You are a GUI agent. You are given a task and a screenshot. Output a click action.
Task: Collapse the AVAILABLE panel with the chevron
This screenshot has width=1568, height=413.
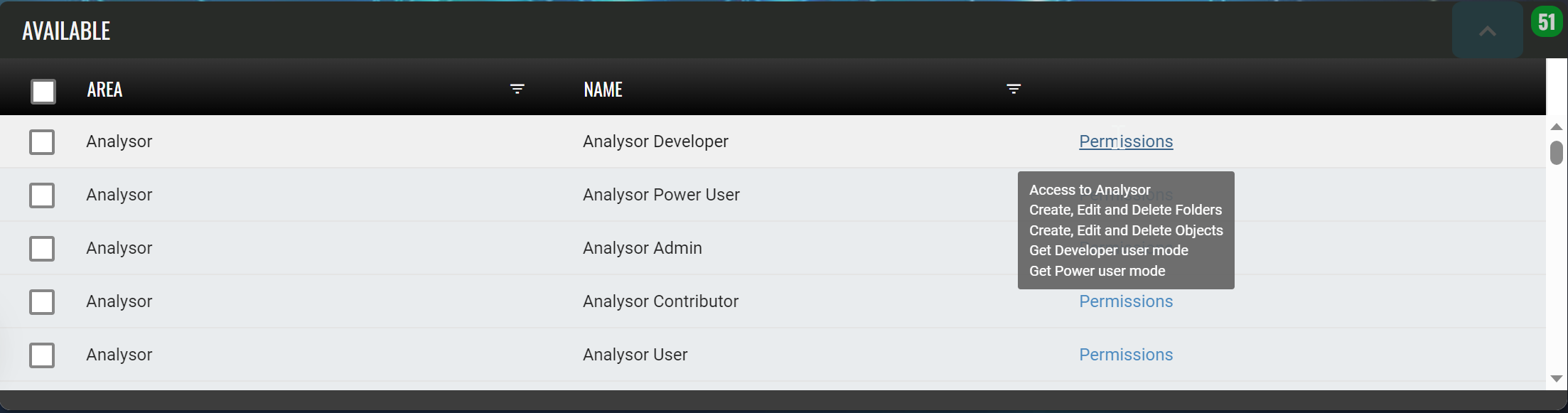point(1488,31)
